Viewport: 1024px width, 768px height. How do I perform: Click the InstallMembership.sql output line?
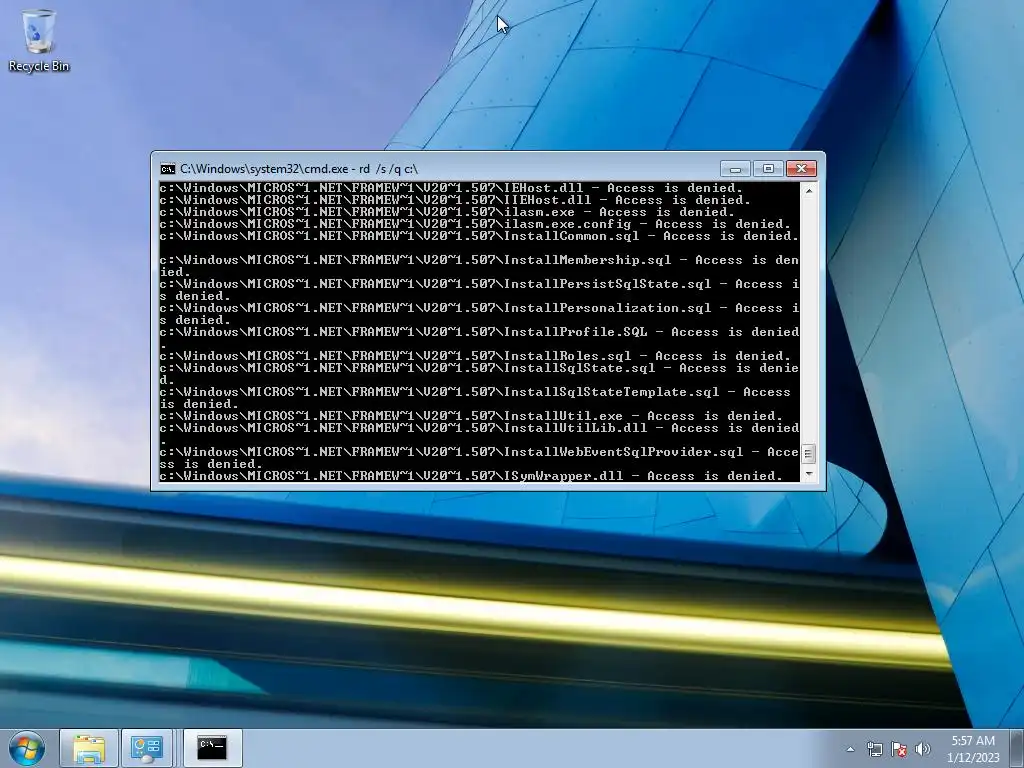[479, 266]
